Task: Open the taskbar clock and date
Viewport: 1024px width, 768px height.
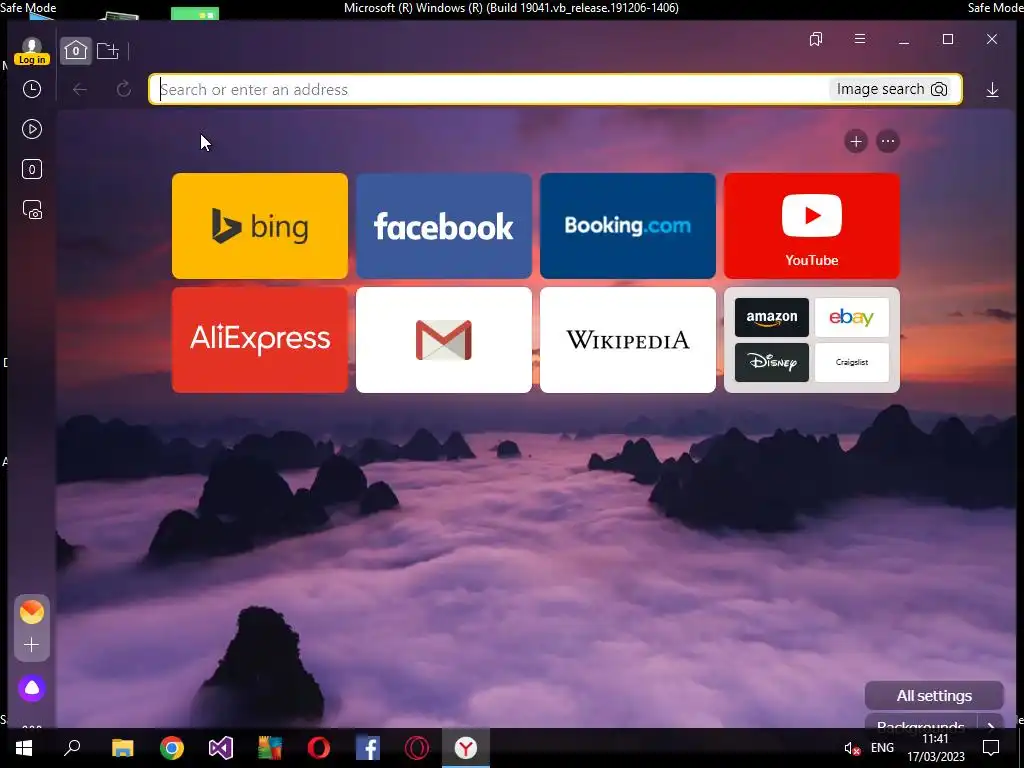Action: (x=935, y=748)
